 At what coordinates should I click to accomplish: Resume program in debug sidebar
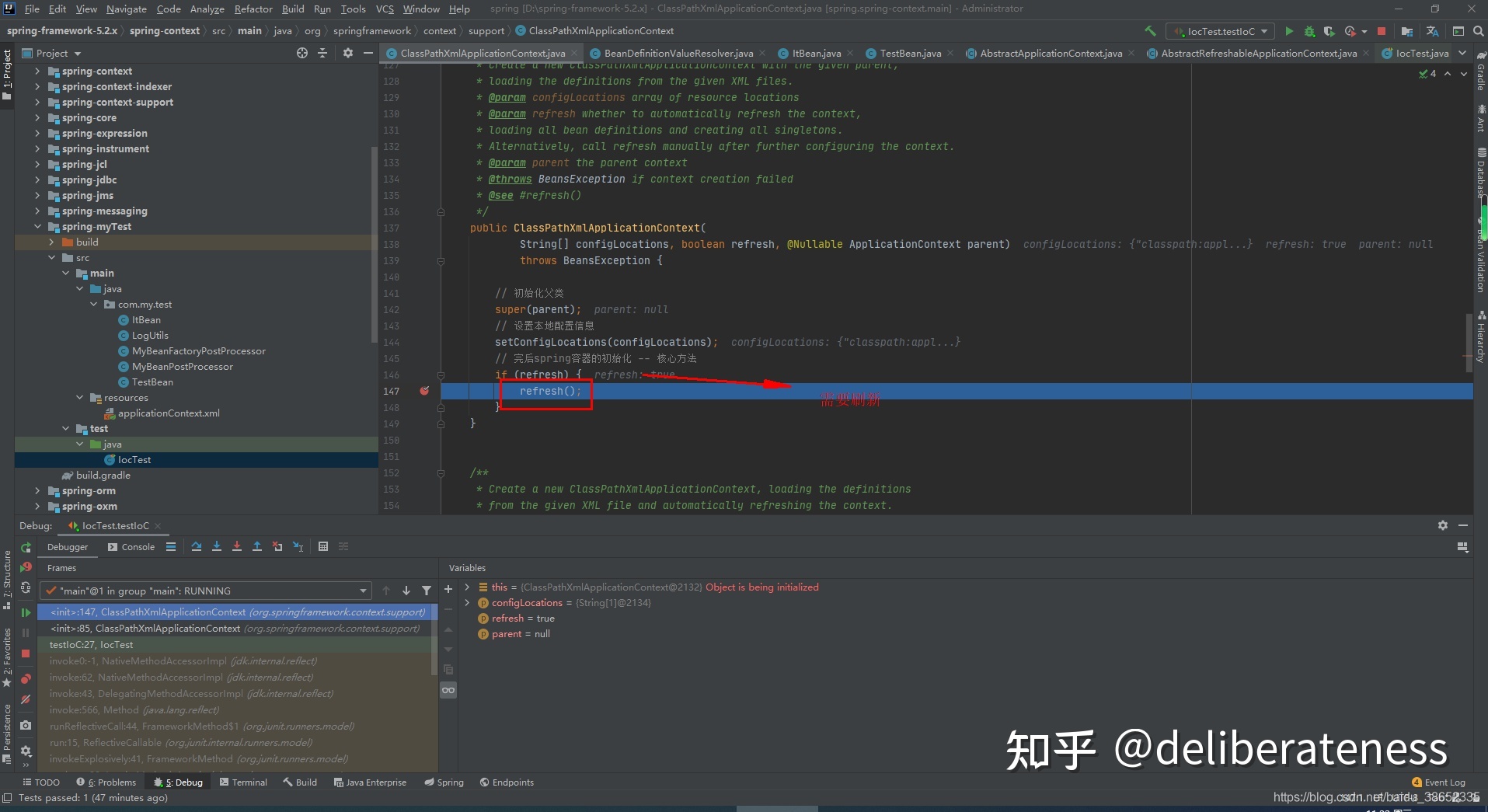[26, 612]
